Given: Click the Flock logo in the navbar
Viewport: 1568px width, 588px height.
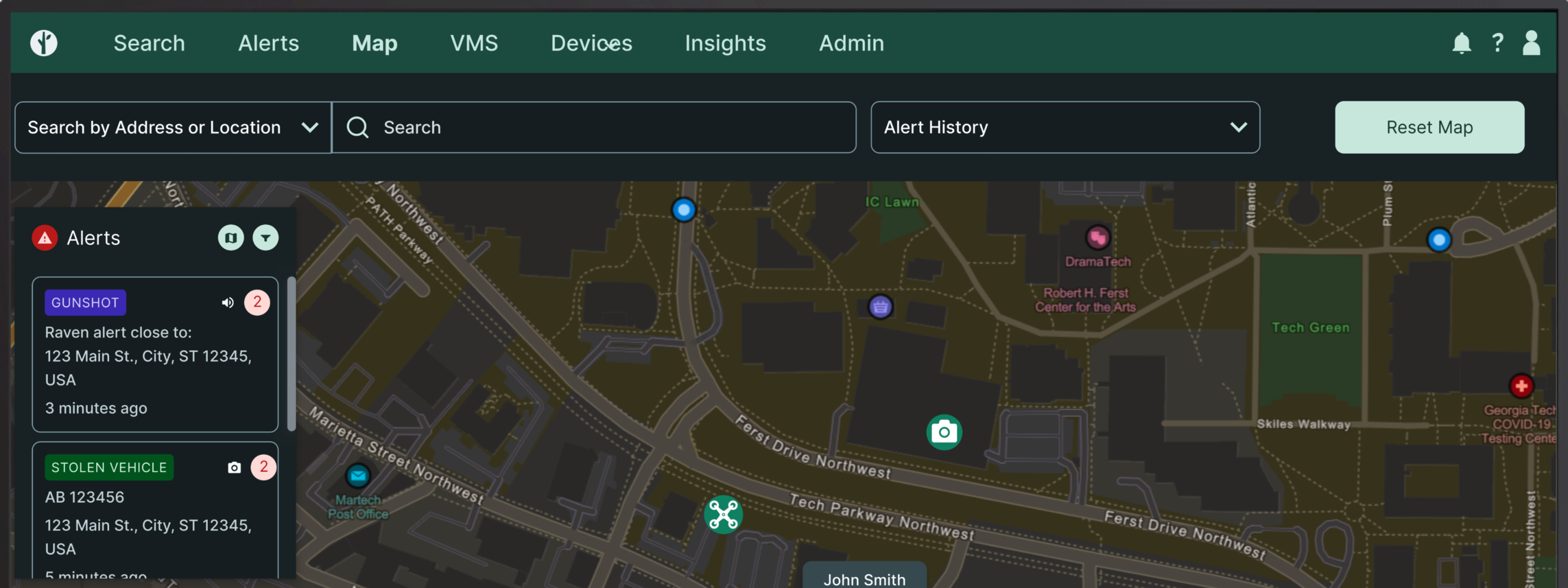Looking at the screenshot, I should click(x=44, y=43).
